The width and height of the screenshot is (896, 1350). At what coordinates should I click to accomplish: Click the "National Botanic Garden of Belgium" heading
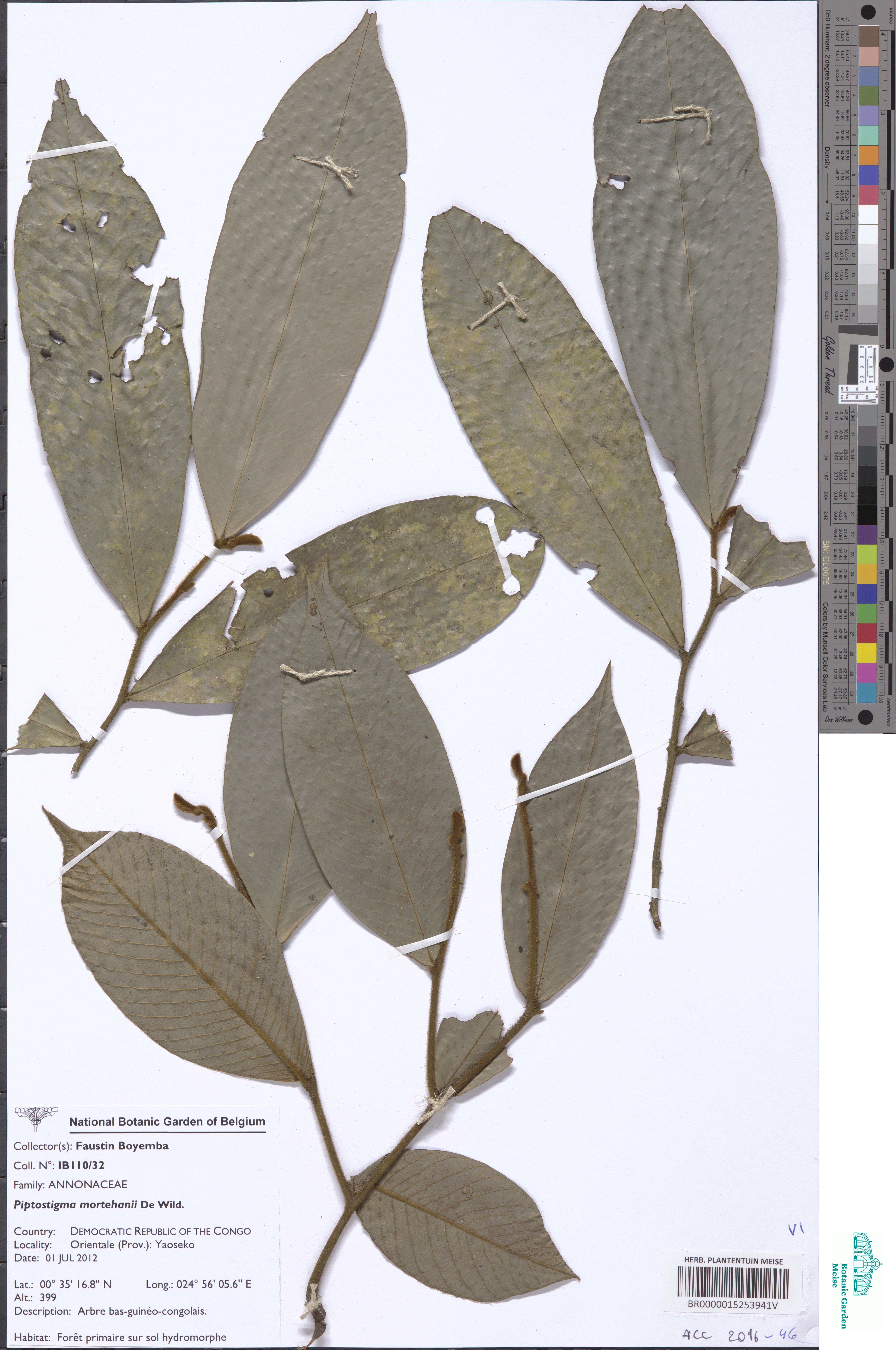click(167, 1122)
